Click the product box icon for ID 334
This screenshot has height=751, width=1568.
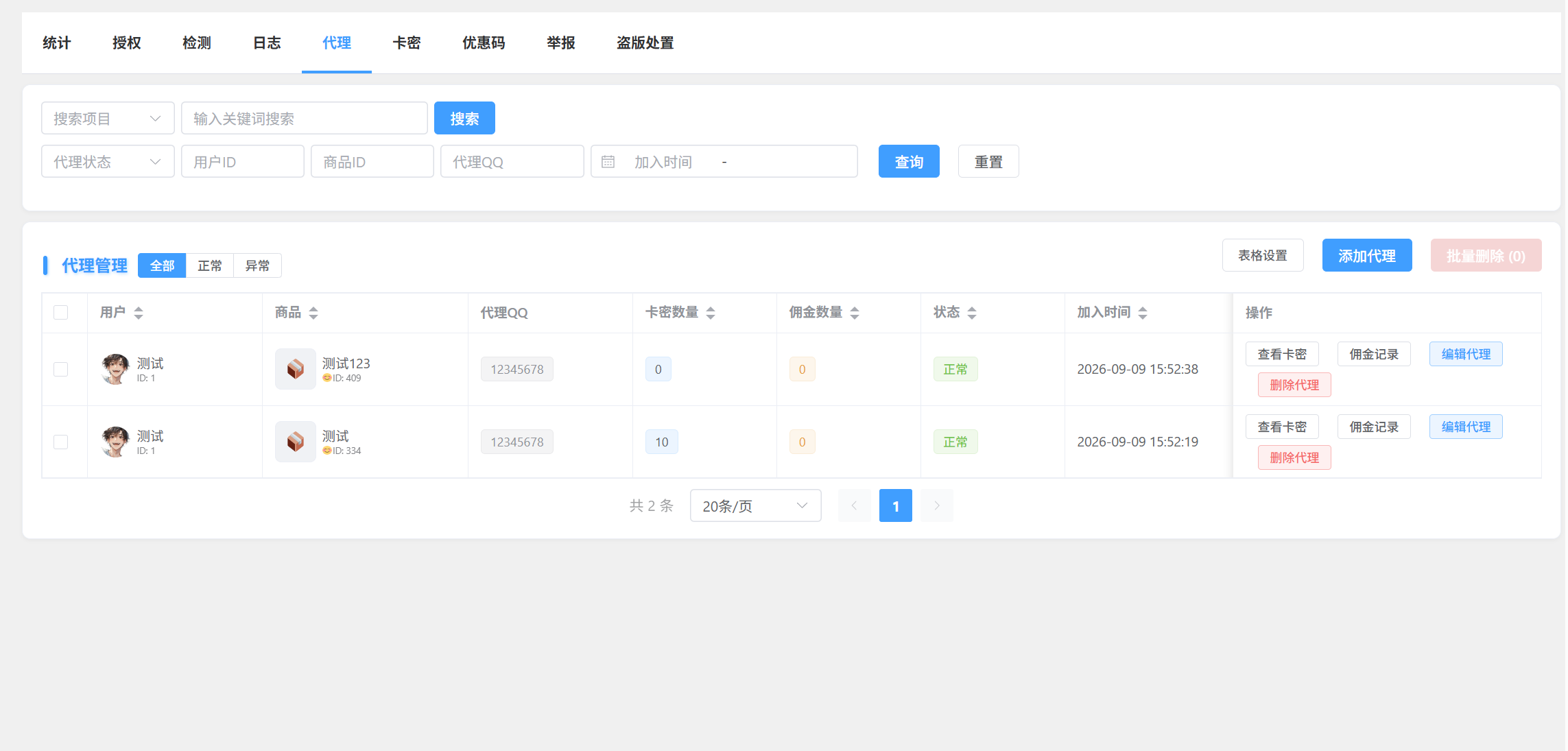click(296, 442)
